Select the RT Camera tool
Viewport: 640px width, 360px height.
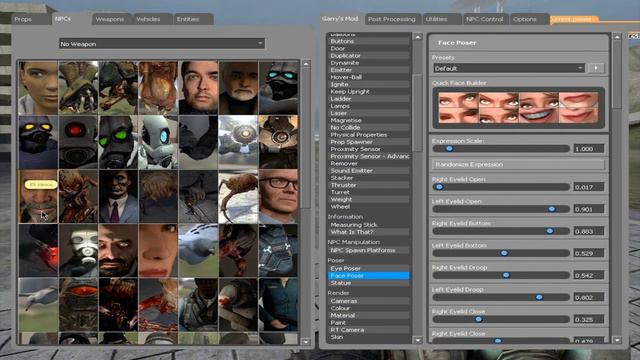point(369,330)
